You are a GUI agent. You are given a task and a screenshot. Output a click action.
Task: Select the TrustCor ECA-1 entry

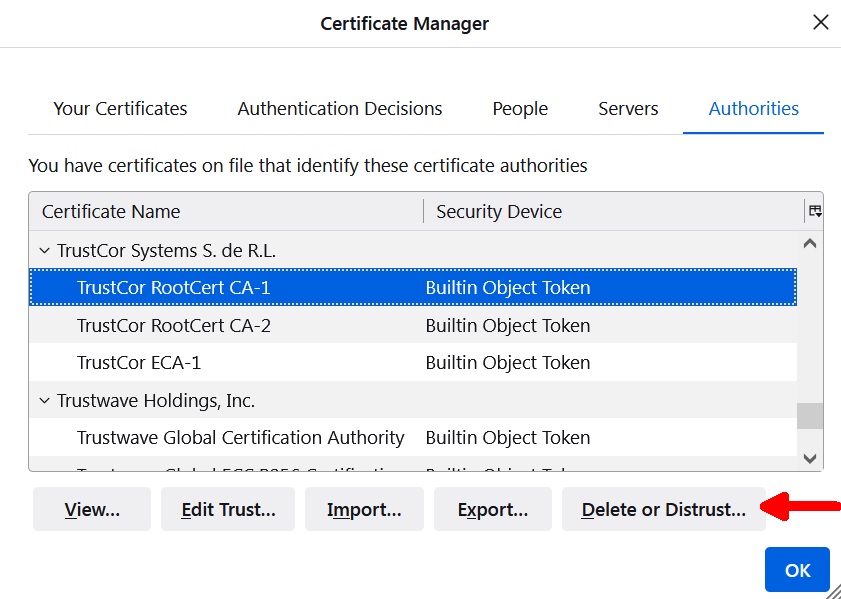pyautogui.click(x=139, y=363)
